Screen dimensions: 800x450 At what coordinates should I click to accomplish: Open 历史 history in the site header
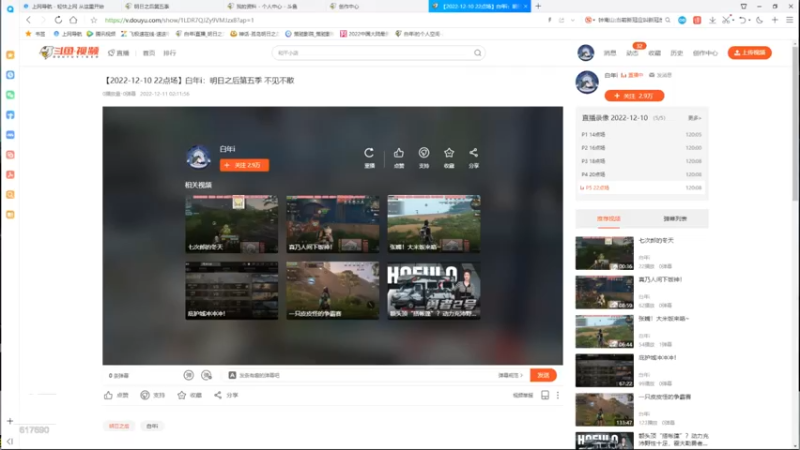677,53
